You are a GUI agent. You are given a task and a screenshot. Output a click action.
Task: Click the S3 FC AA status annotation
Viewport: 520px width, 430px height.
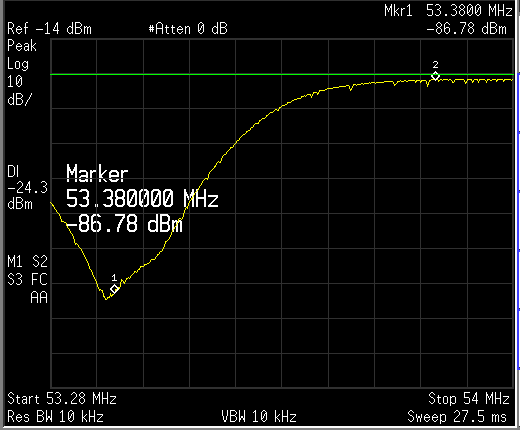pyautogui.click(x=27, y=289)
